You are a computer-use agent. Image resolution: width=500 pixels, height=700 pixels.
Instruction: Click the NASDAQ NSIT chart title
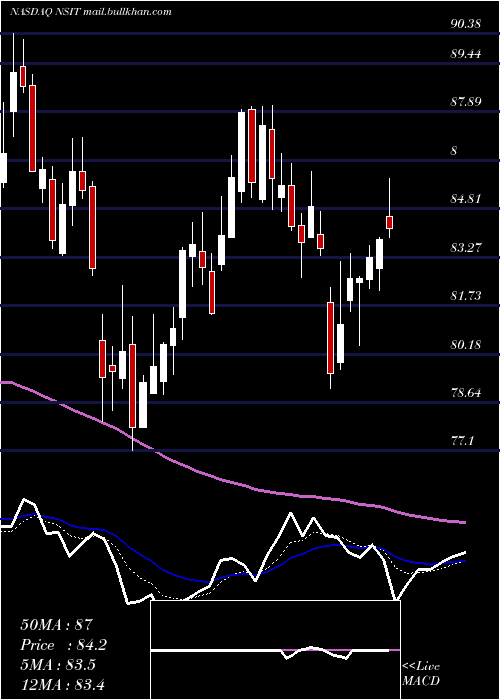click(91, 12)
